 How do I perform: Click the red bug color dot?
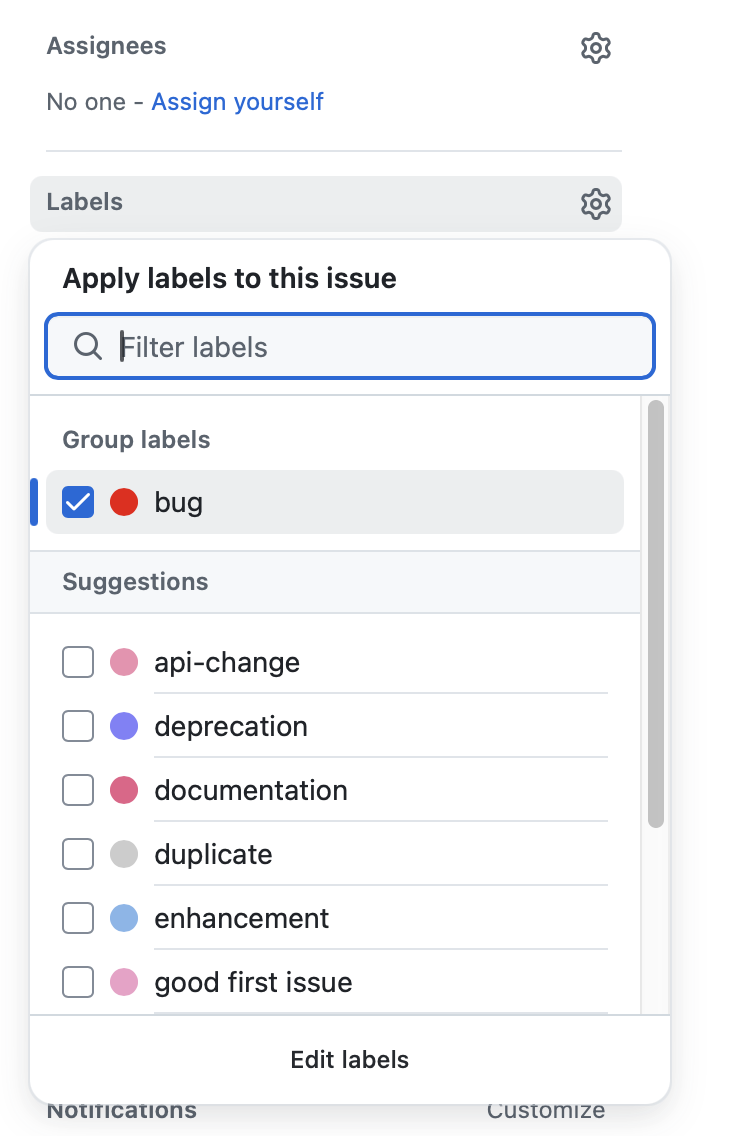click(124, 502)
